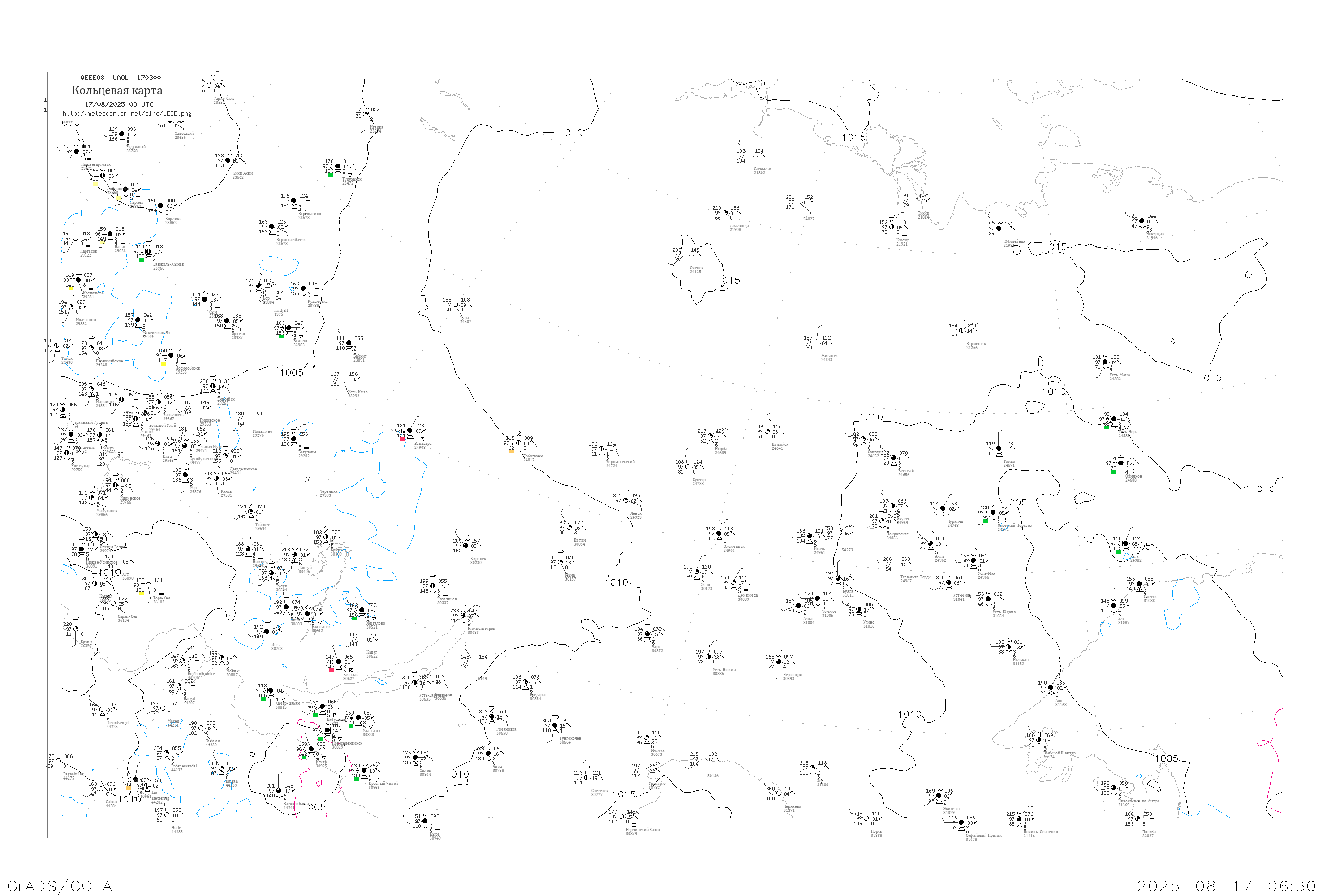
Task: Click the Оймякон station filled circle symbol
Action: click(1120, 463)
